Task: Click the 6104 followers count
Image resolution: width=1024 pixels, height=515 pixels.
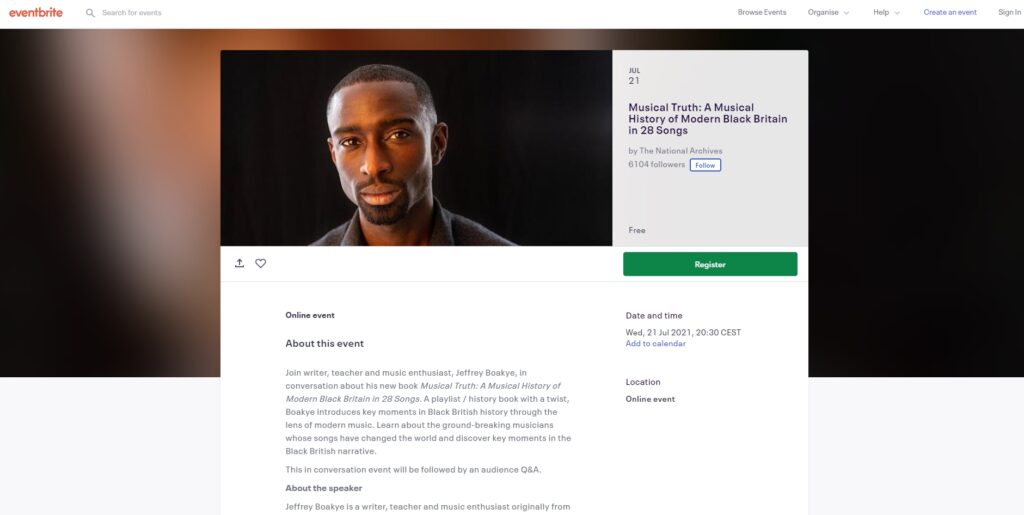Action: pyautogui.click(x=656, y=164)
